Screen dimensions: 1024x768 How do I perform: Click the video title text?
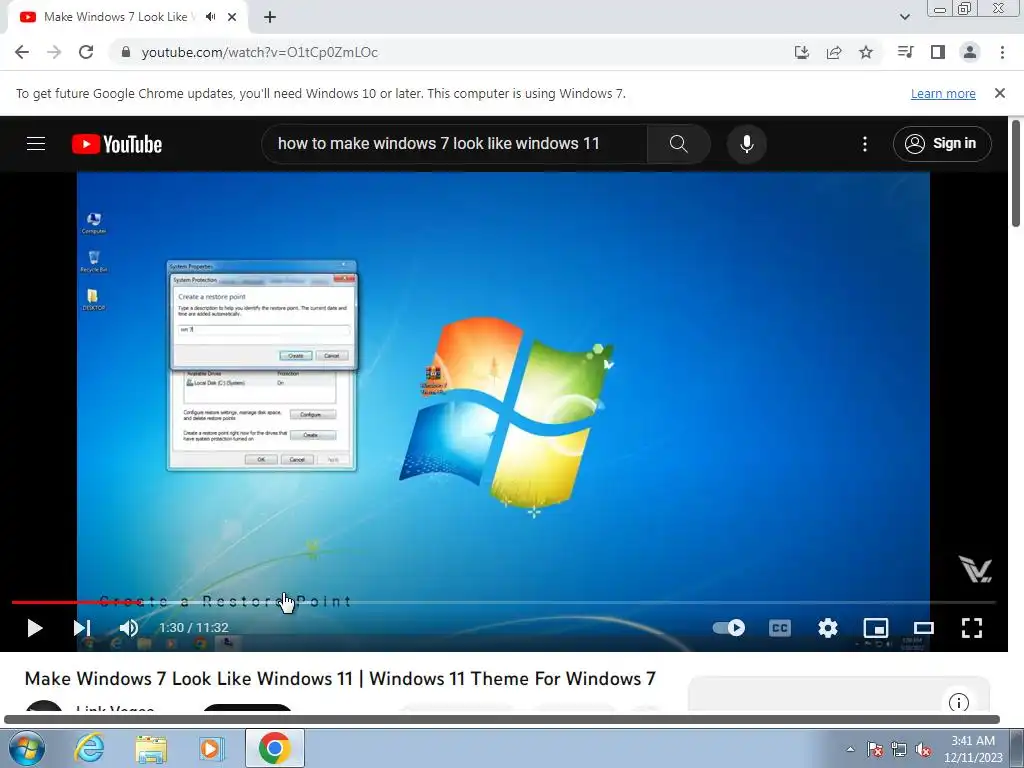[340, 679]
